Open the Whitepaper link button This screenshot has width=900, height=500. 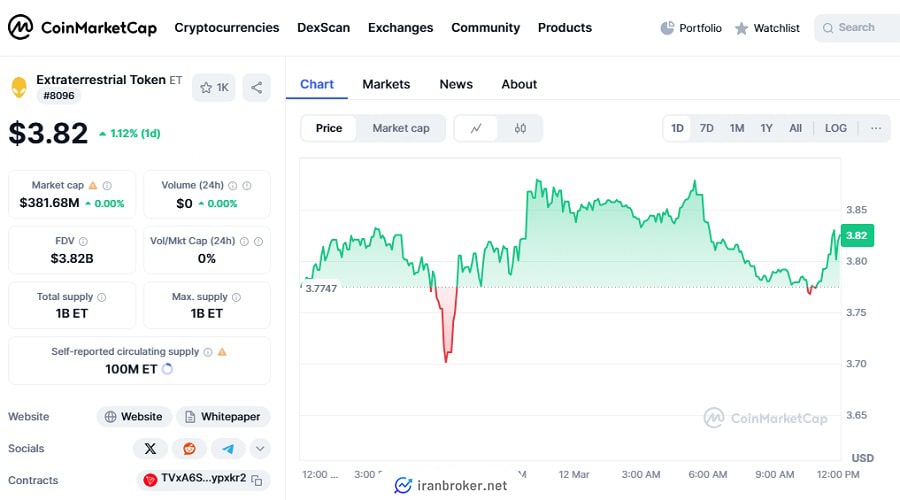click(223, 417)
